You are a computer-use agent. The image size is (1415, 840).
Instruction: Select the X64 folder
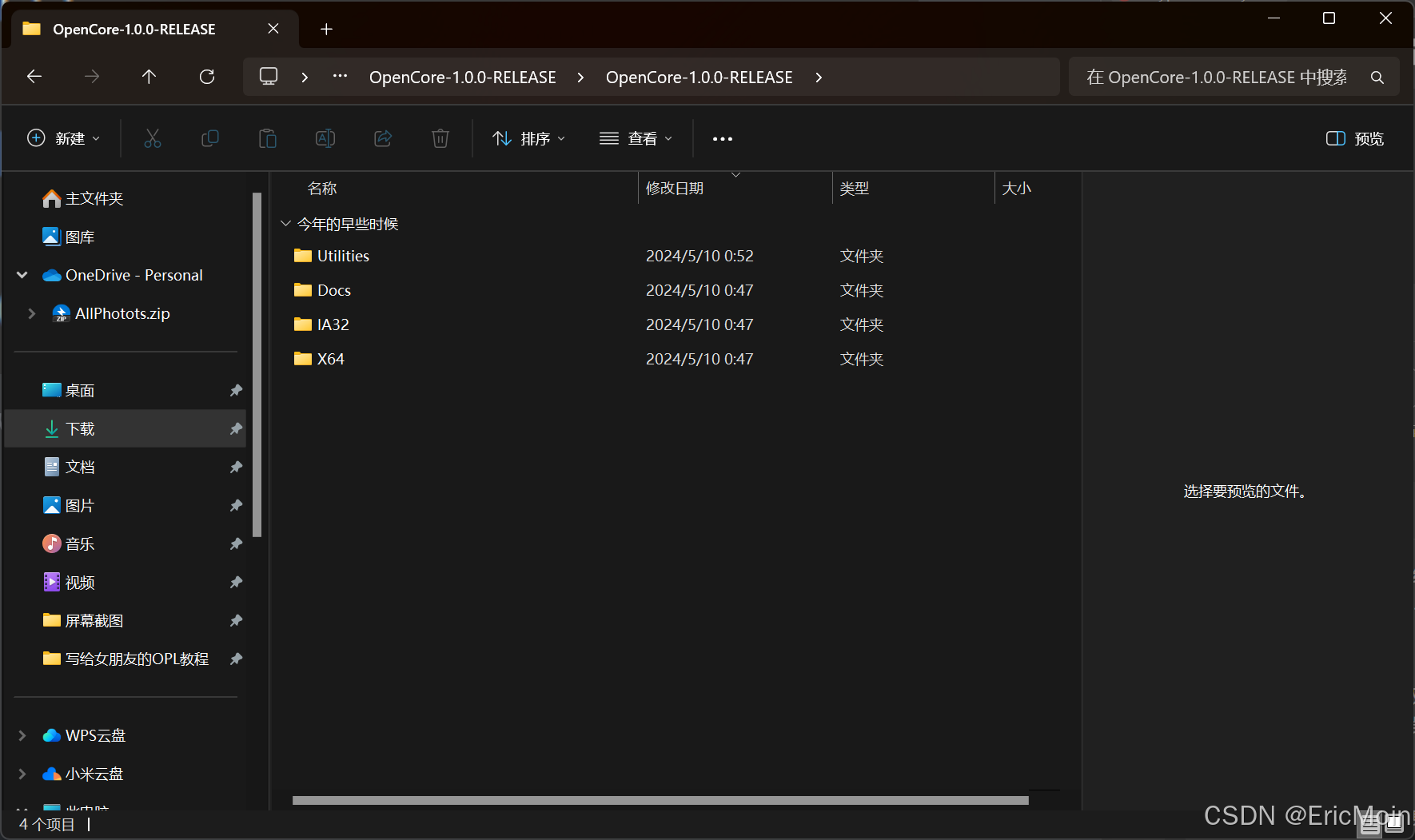coord(331,359)
